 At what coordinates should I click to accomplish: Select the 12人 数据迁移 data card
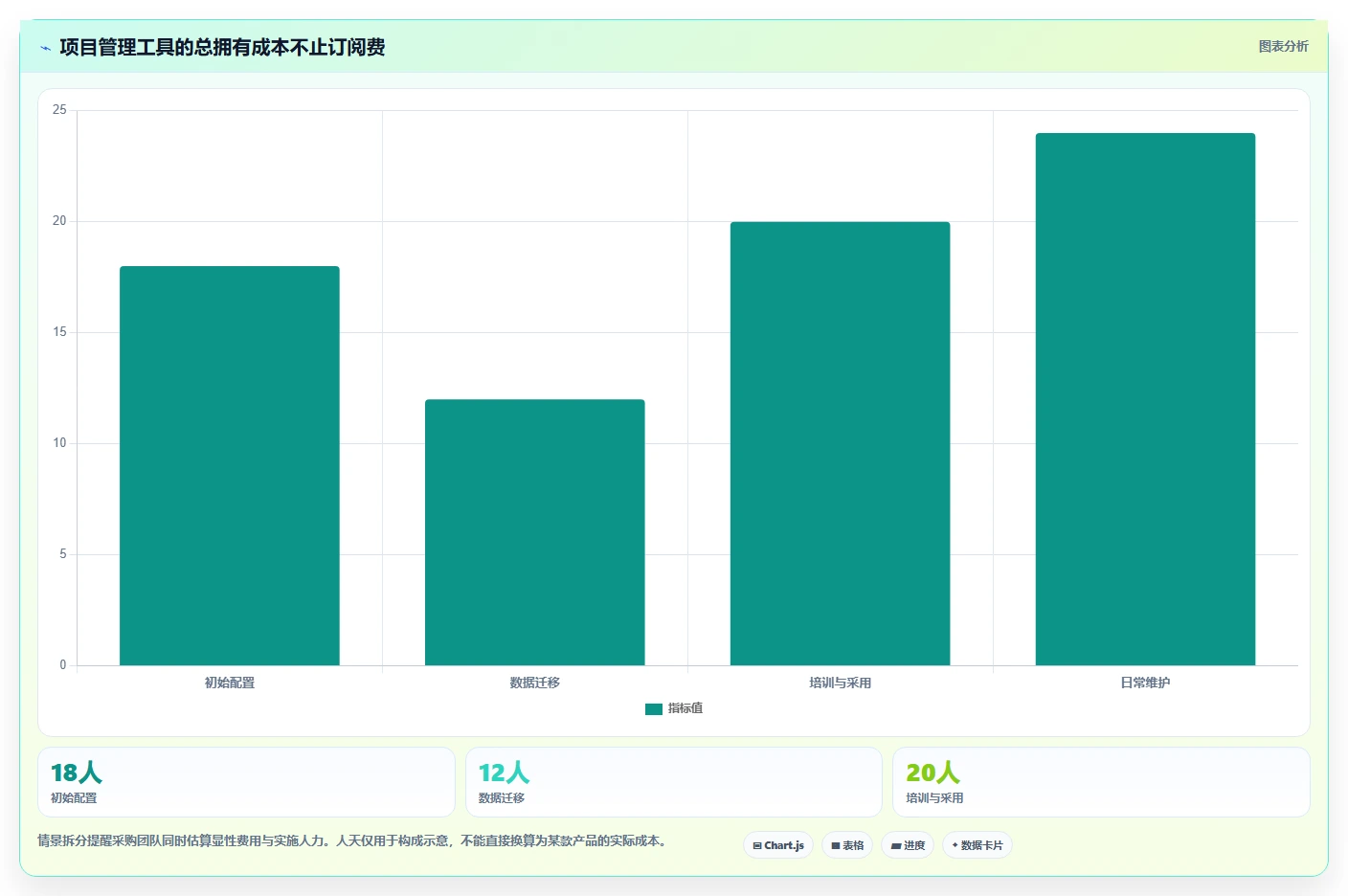(674, 782)
